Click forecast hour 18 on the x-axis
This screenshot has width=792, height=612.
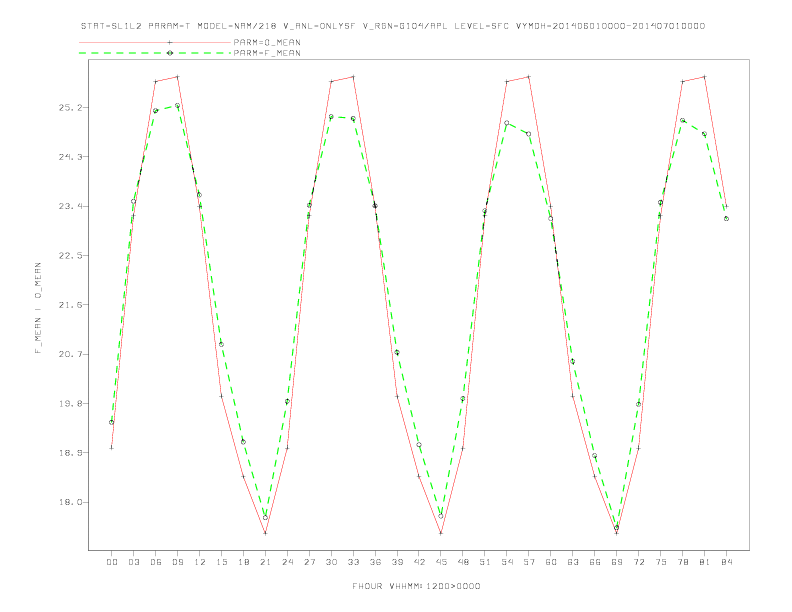(243, 562)
